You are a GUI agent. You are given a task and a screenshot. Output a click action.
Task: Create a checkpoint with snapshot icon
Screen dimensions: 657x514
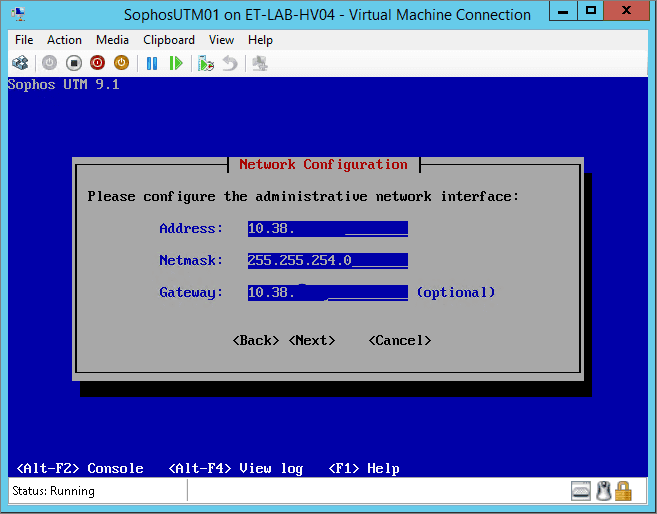point(206,63)
